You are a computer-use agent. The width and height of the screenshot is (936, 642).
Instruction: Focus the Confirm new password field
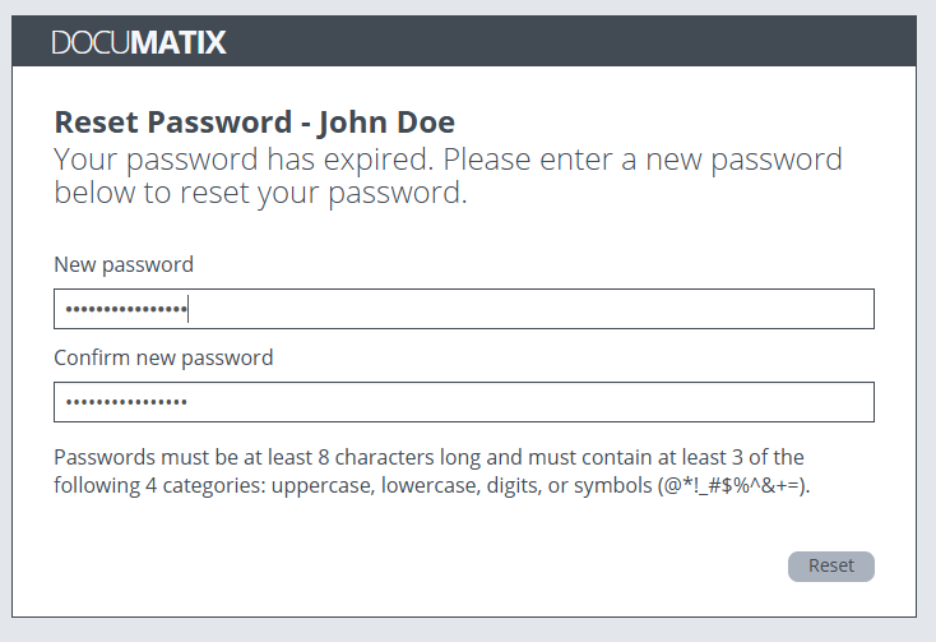click(464, 402)
